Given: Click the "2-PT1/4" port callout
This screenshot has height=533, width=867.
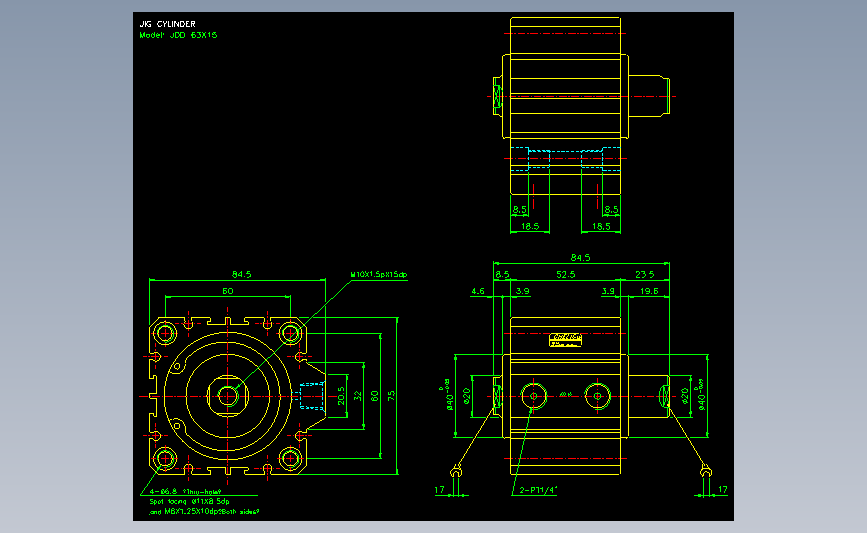Looking at the screenshot, I should pyautogui.click(x=539, y=490).
